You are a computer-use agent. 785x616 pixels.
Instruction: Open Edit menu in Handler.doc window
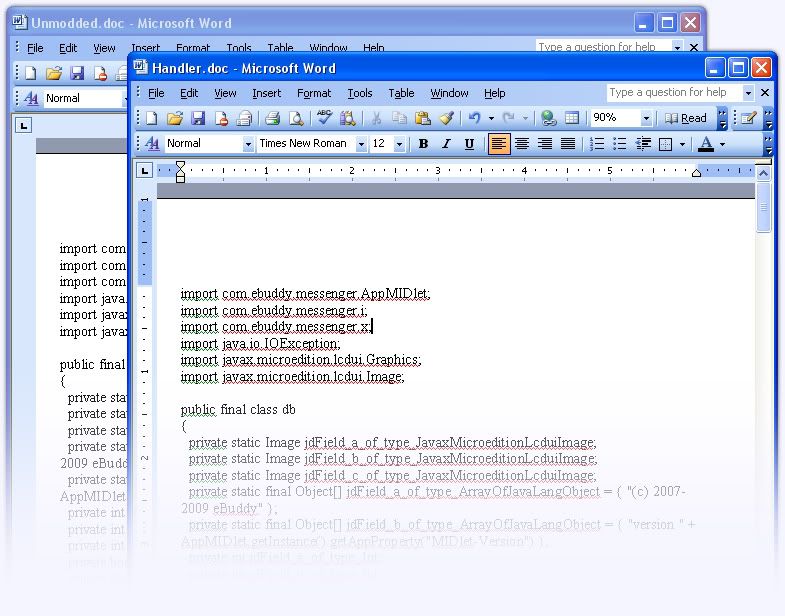189,93
